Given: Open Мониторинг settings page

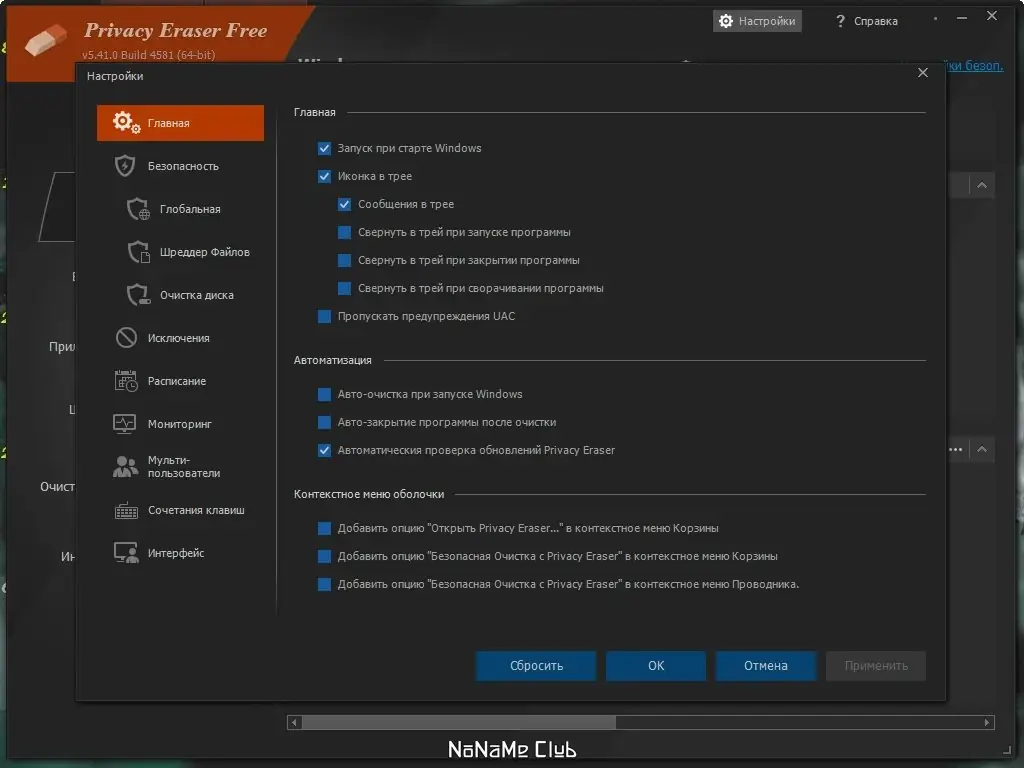Looking at the screenshot, I should [x=180, y=424].
